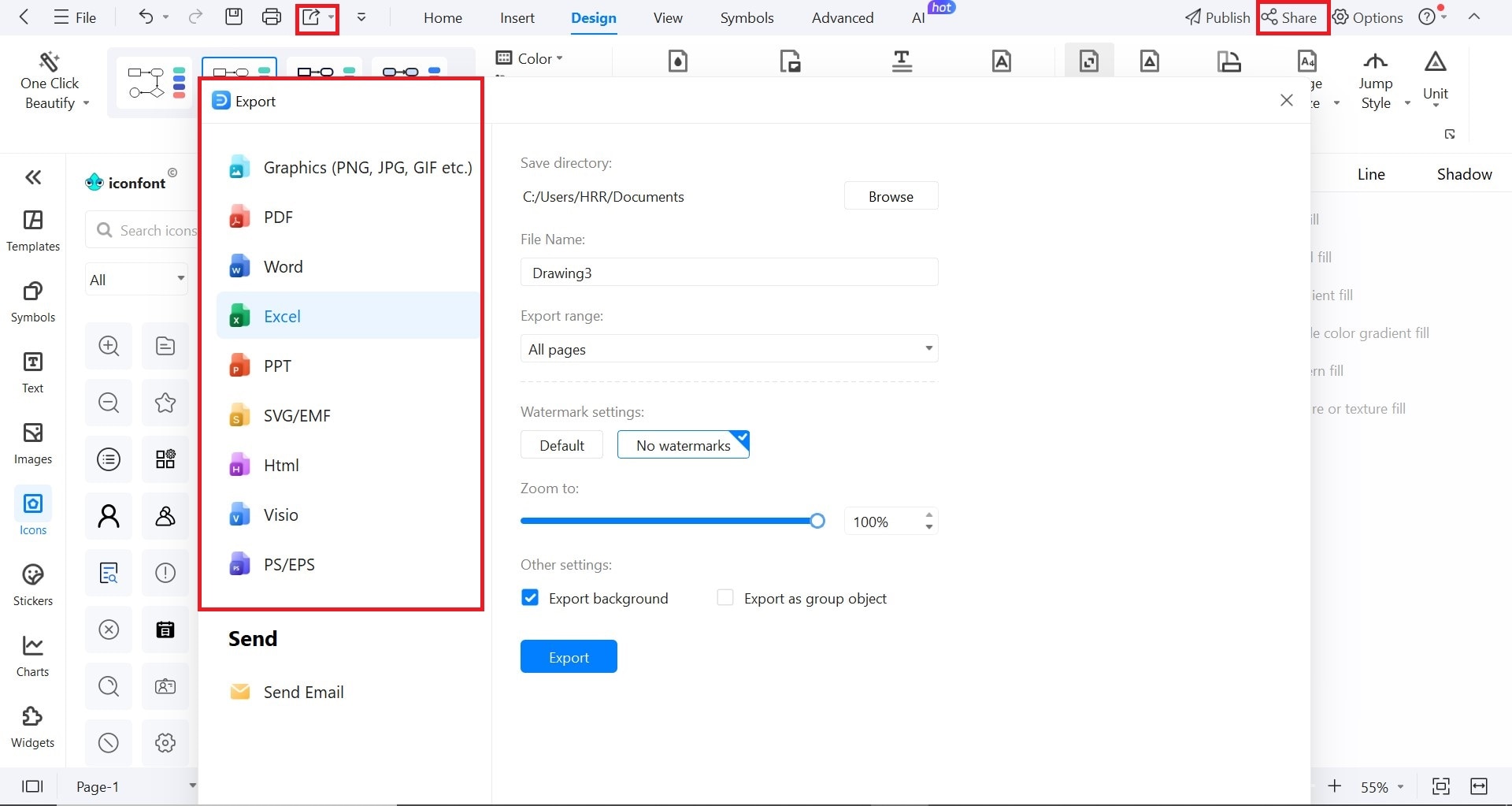Click the Export icon in the quick toolbar
Viewport: 1512px width, 806px height.
311,17
